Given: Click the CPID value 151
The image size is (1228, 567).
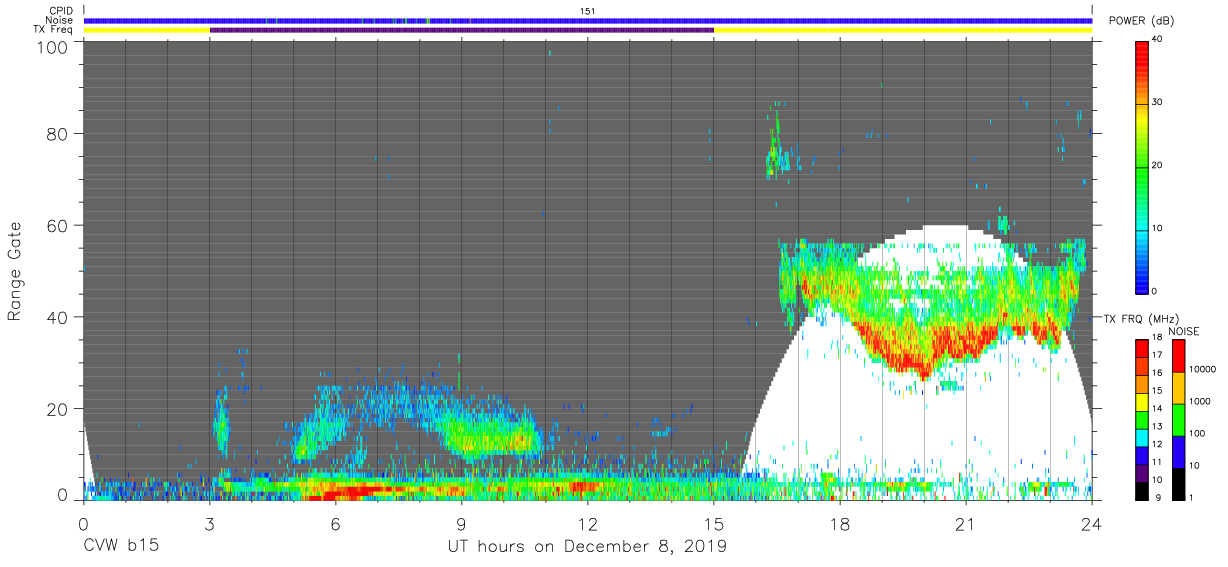Looking at the screenshot, I should [x=588, y=10].
